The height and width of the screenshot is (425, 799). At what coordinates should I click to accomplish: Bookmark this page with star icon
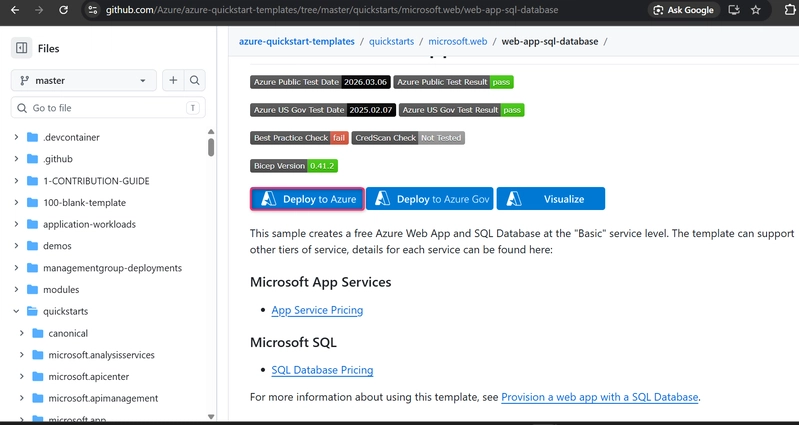(756, 10)
